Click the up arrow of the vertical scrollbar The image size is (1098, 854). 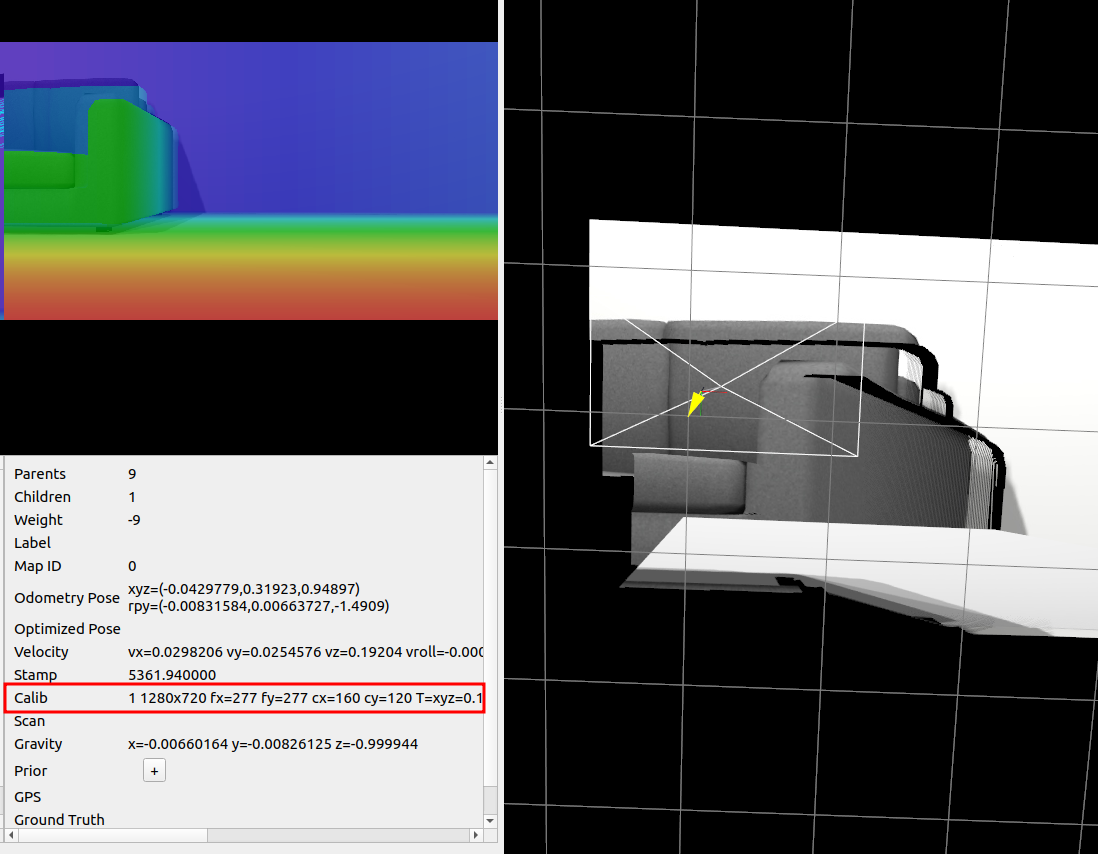tap(489, 463)
